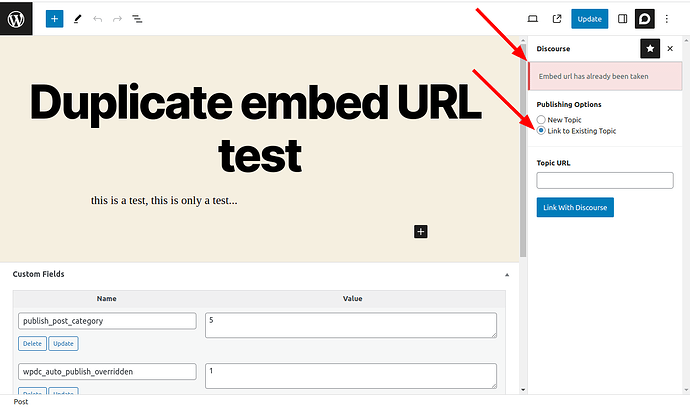The width and height of the screenshot is (690, 407).
Task: Toggle the Discourse sidebar icon
Action: point(645,19)
